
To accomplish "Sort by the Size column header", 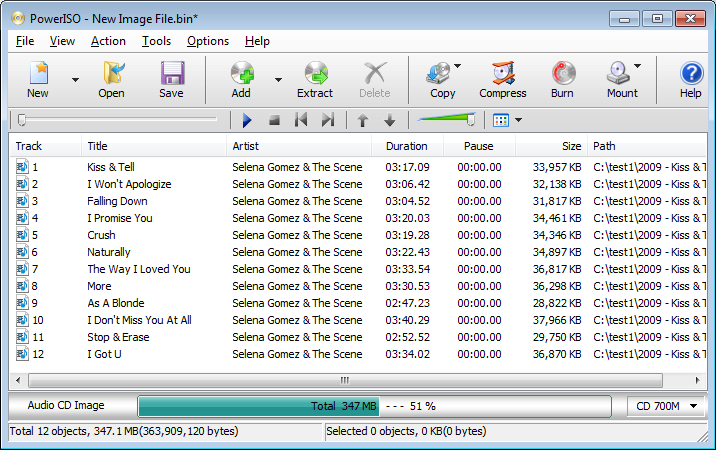I will [x=552, y=146].
